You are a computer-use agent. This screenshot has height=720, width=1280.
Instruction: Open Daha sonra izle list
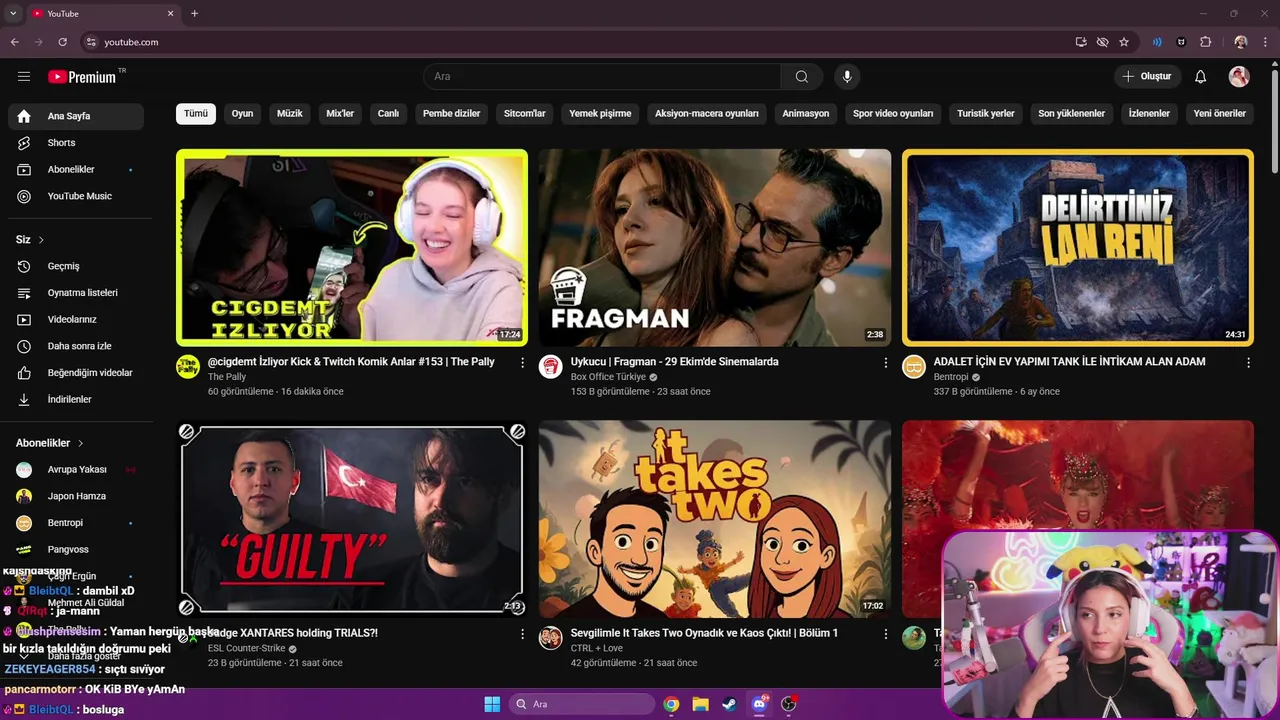point(76,346)
